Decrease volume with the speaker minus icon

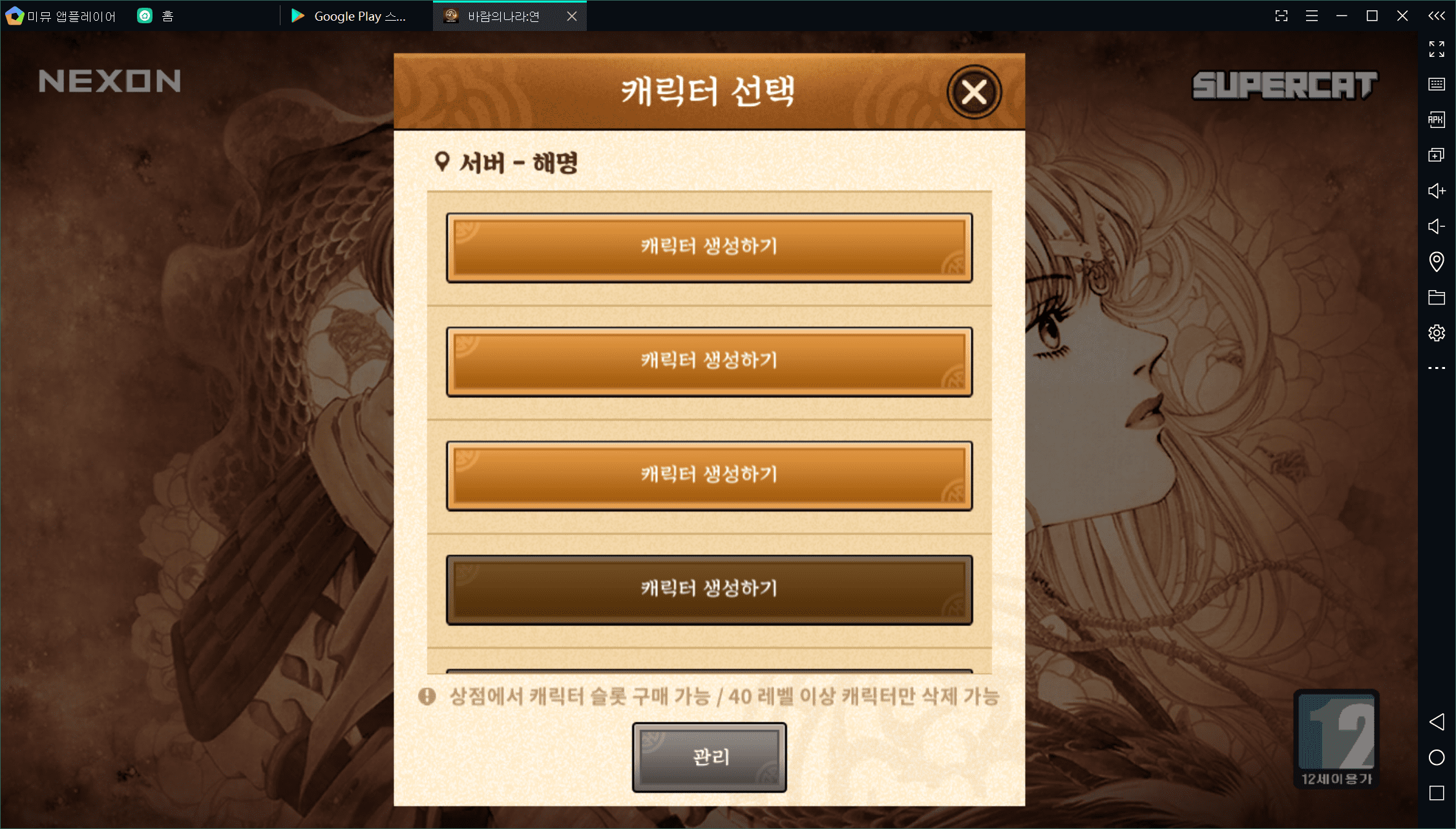1436,226
